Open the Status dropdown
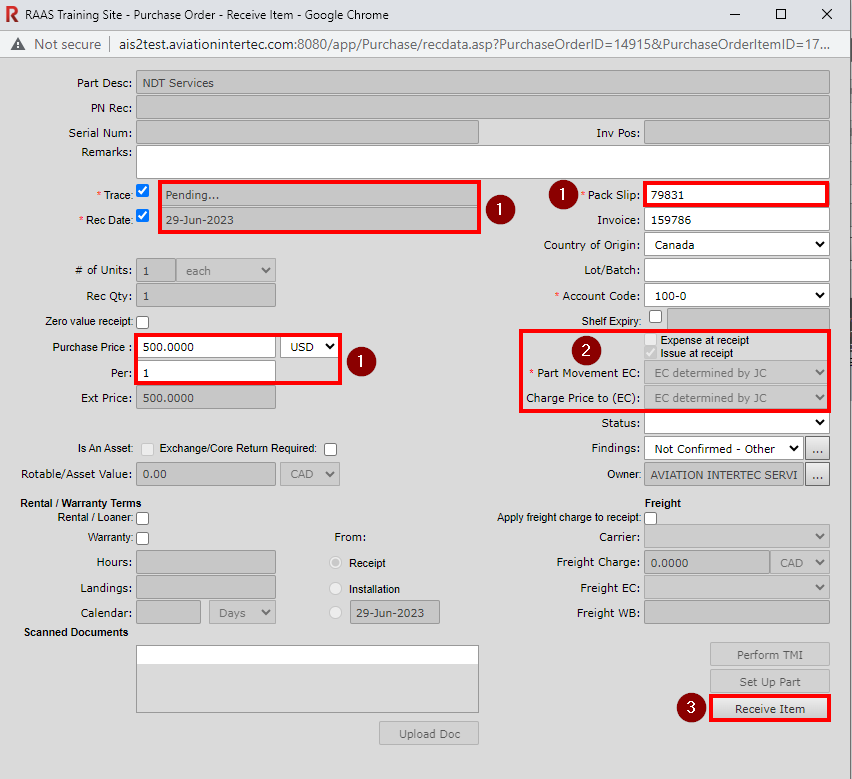The height and width of the screenshot is (779, 852). pos(736,424)
